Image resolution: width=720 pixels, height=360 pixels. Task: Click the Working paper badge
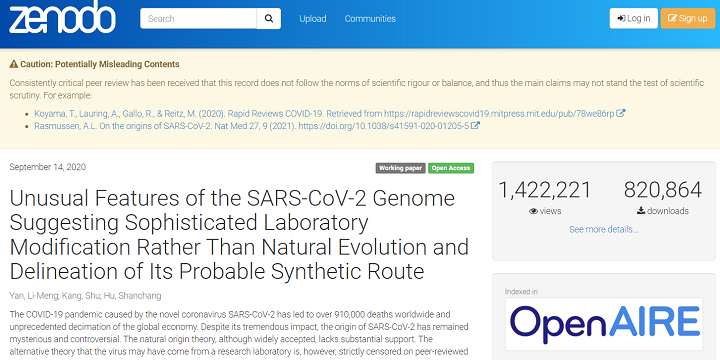(x=400, y=168)
